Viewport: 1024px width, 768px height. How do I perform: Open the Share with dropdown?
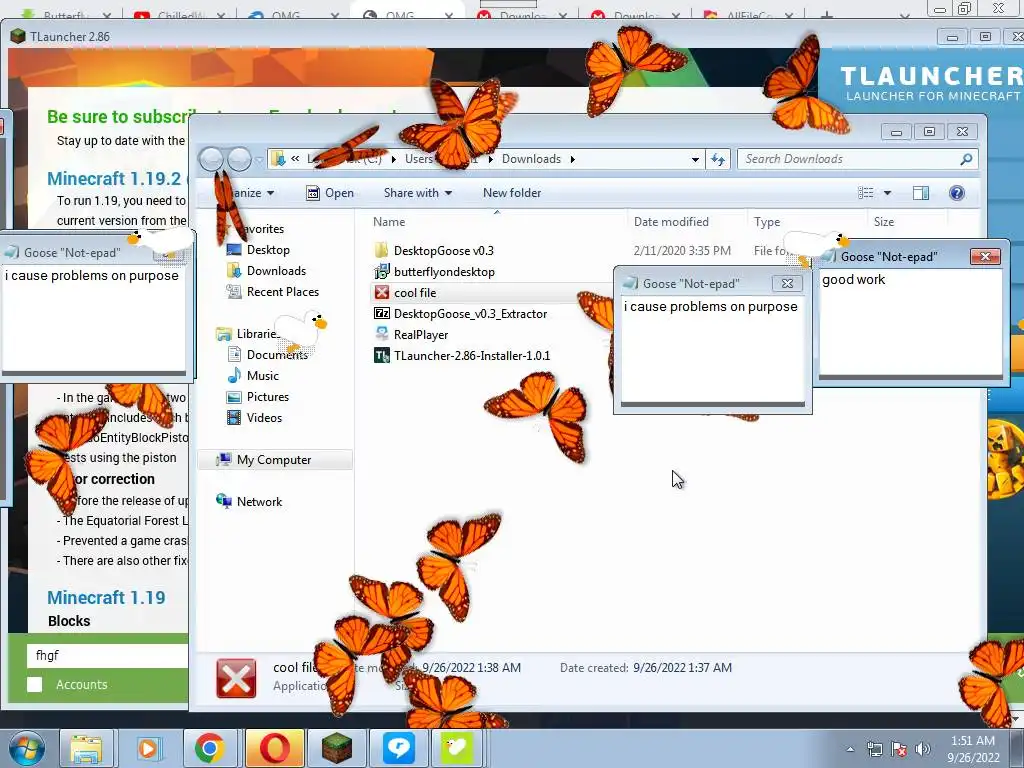[417, 193]
